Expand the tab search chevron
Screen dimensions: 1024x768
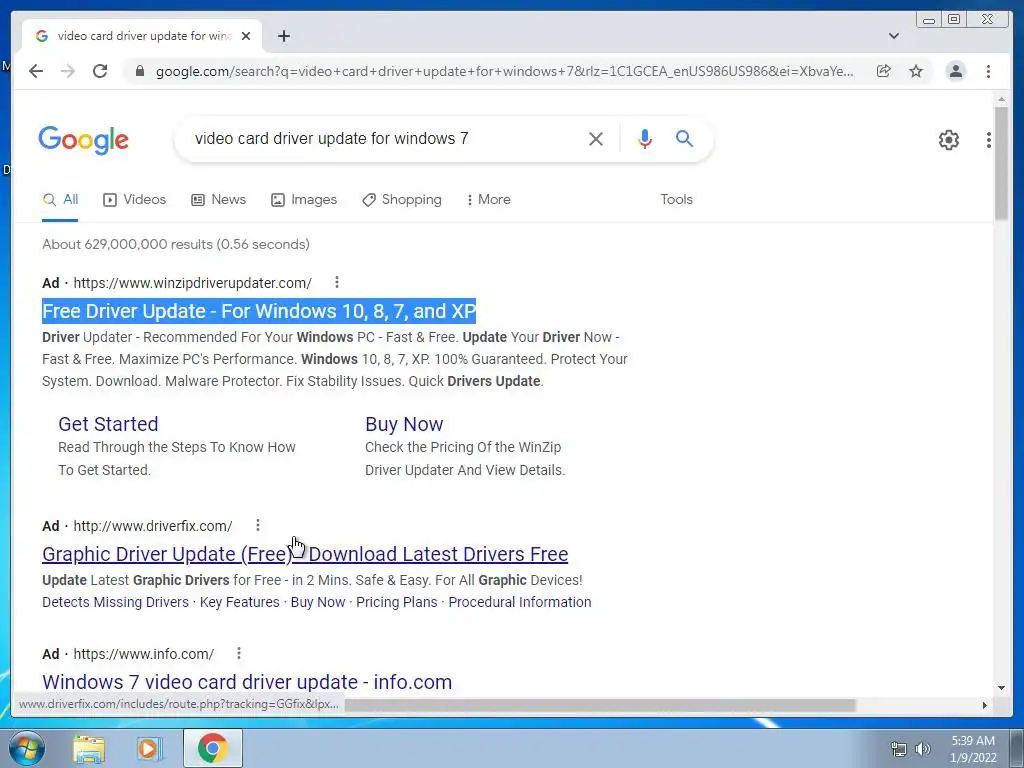(x=894, y=36)
